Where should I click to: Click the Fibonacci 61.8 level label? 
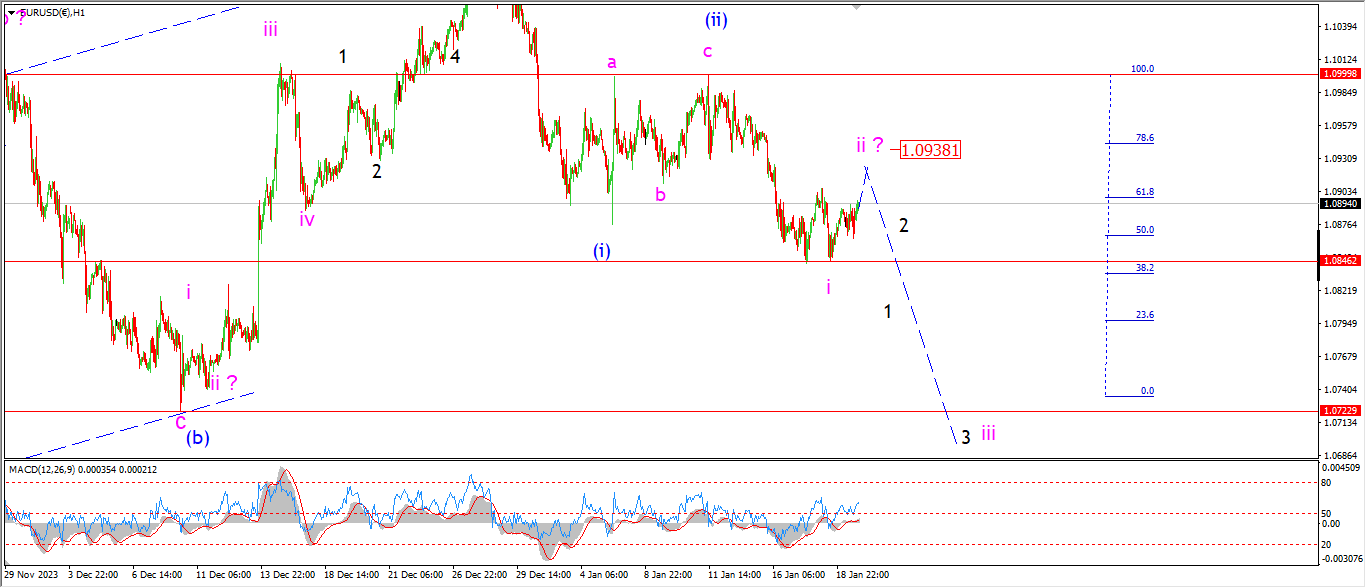pyautogui.click(x=1143, y=192)
